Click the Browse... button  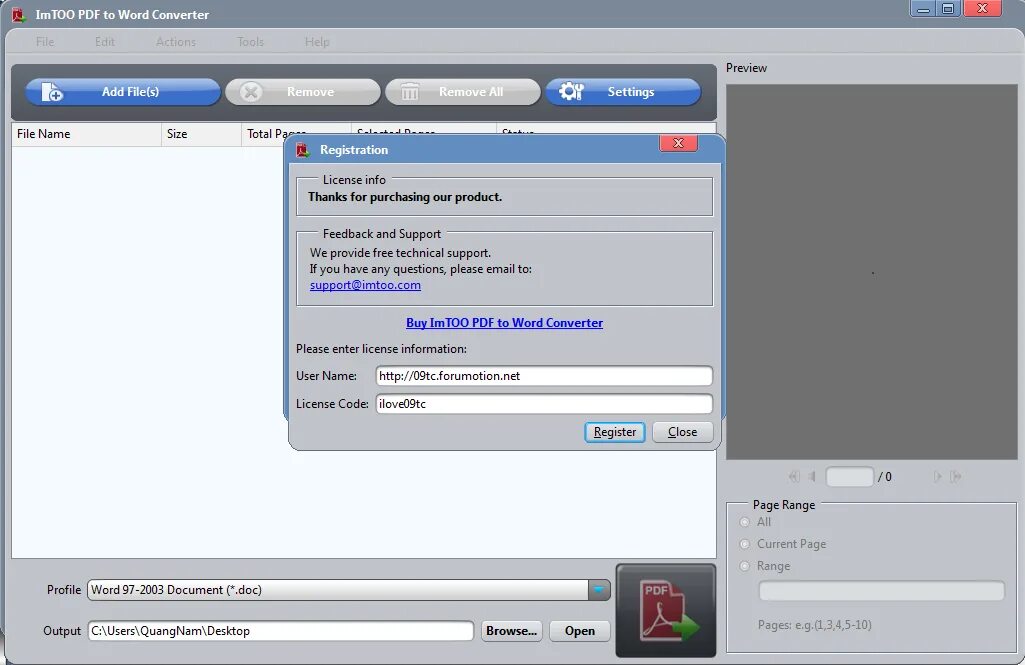click(x=511, y=631)
